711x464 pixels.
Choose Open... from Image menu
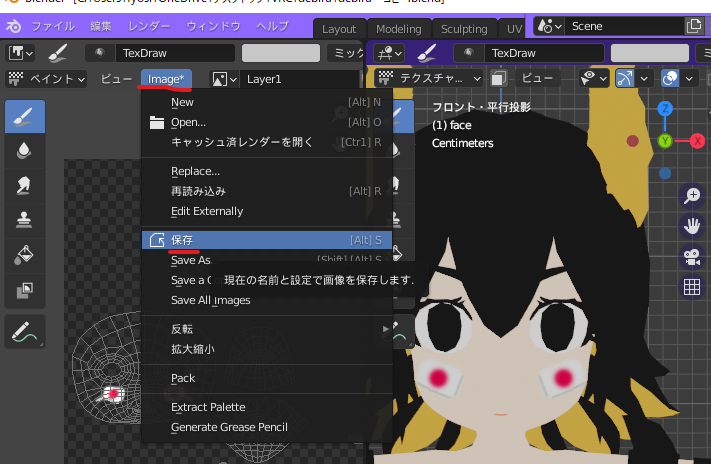[x=267, y=122]
